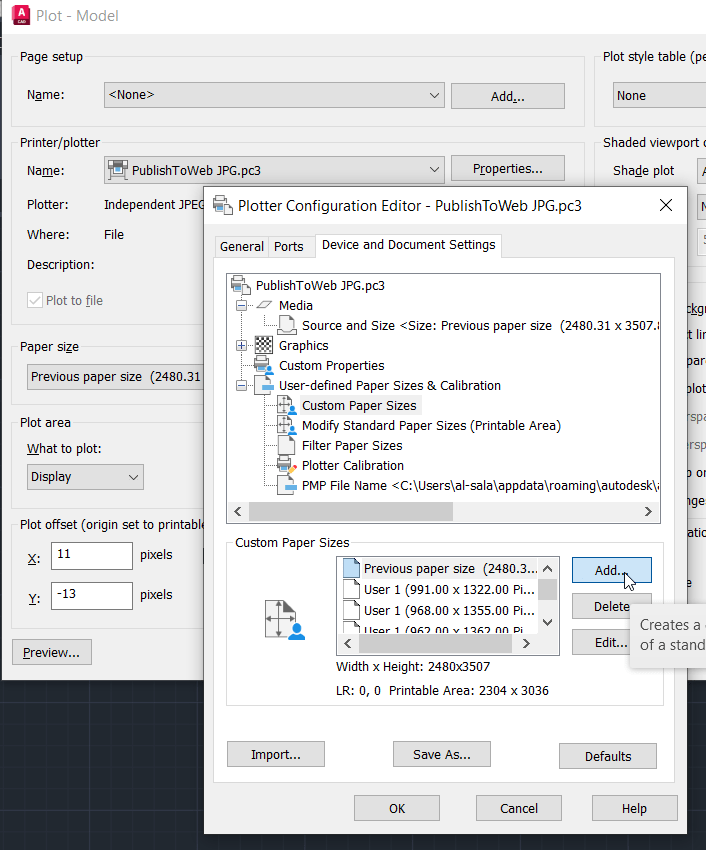
Task: Select Custom Paper Sizes tree item
Action: pos(360,405)
